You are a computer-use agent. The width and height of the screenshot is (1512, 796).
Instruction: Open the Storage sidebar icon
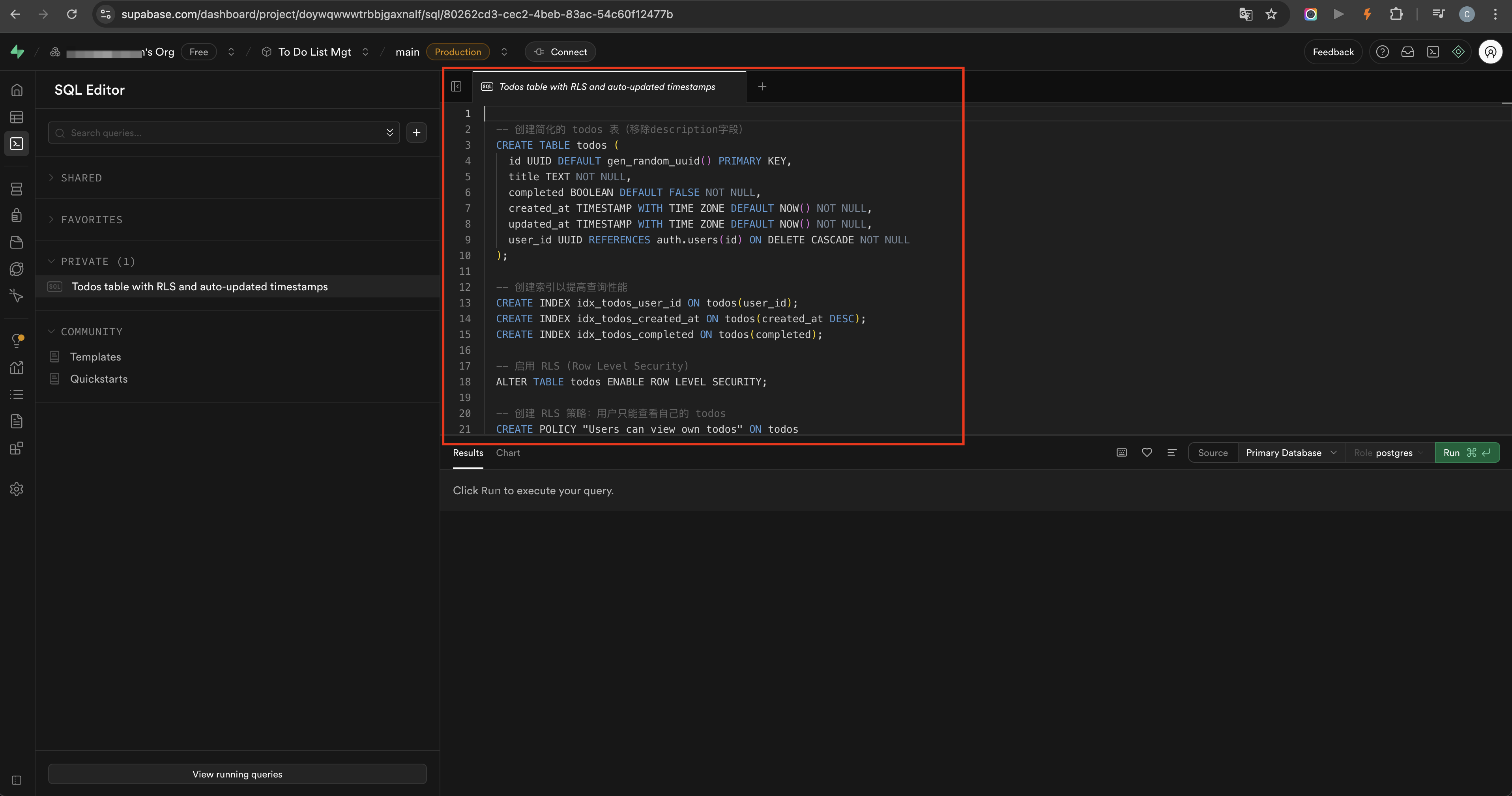pos(17,242)
